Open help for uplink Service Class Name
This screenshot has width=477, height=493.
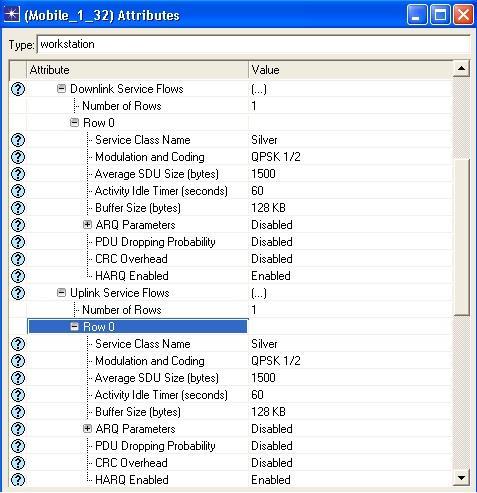click(18, 344)
